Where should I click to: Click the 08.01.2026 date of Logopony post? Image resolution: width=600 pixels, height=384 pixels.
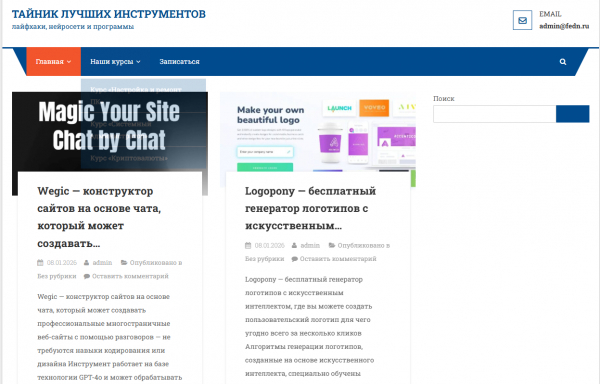[x=269, y=246]
